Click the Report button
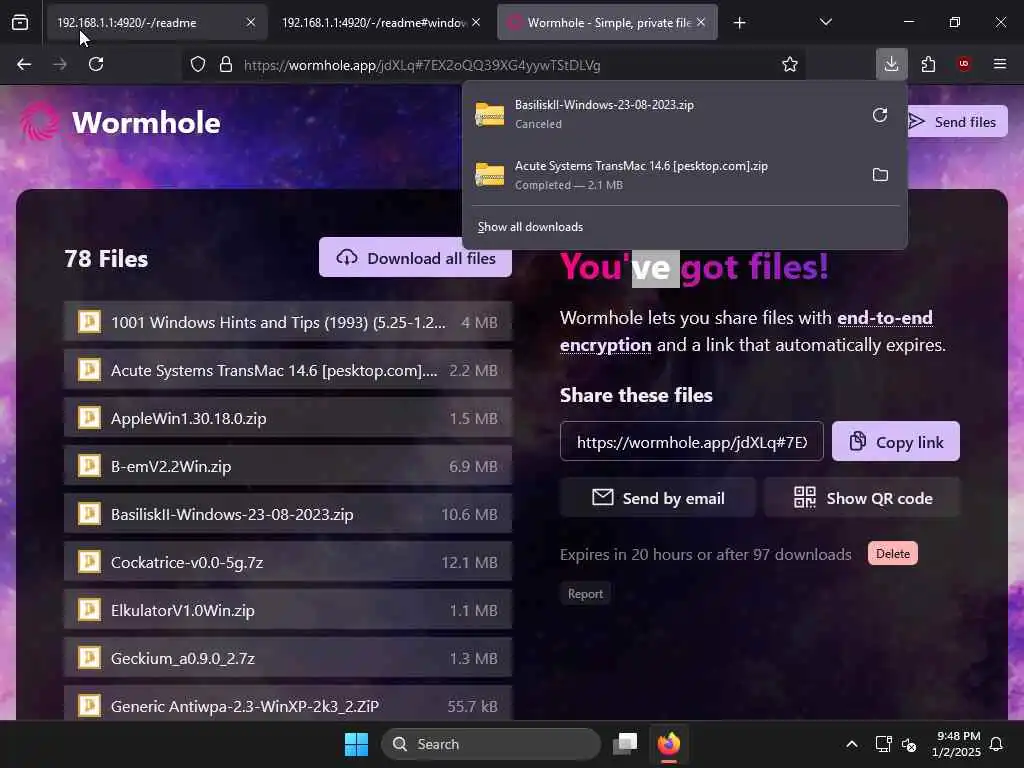Viewport: 1024px width, 768px height. click(585, 594)
